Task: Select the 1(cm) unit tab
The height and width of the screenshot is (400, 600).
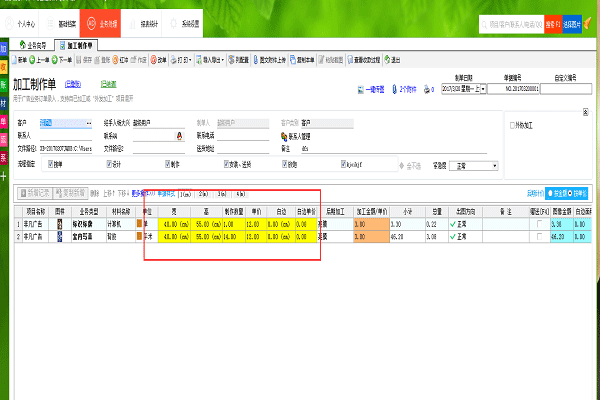Action: click(186, 194)
